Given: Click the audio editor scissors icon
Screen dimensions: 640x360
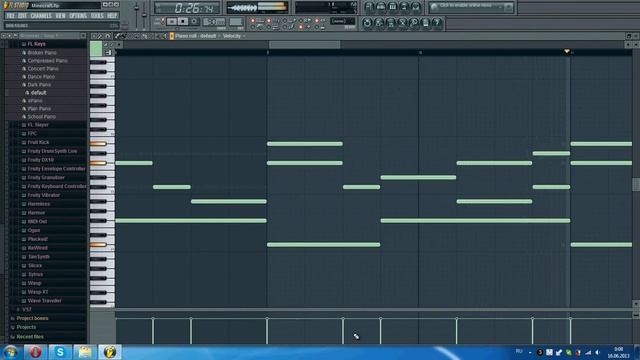Looking at the screenshot, I should (402, 23).
